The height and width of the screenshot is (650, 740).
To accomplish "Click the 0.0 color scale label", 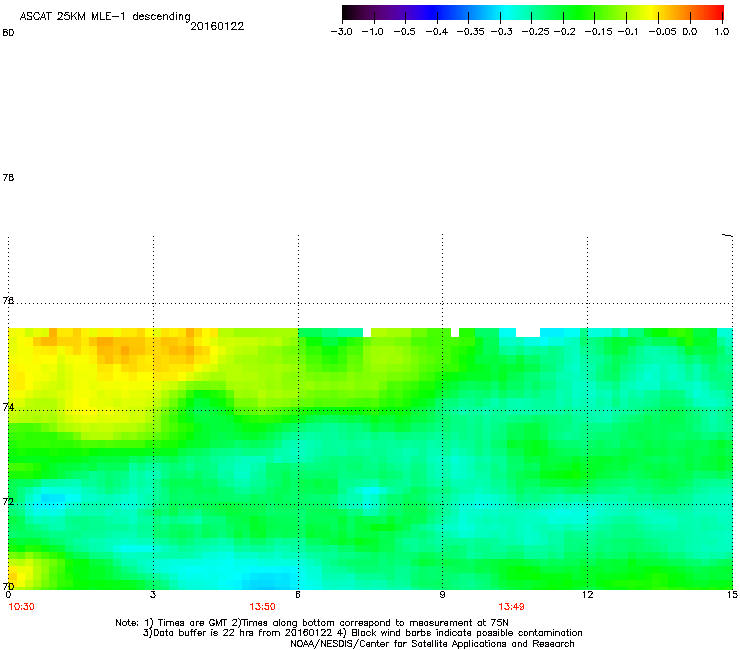I will [x=690, y=32].
